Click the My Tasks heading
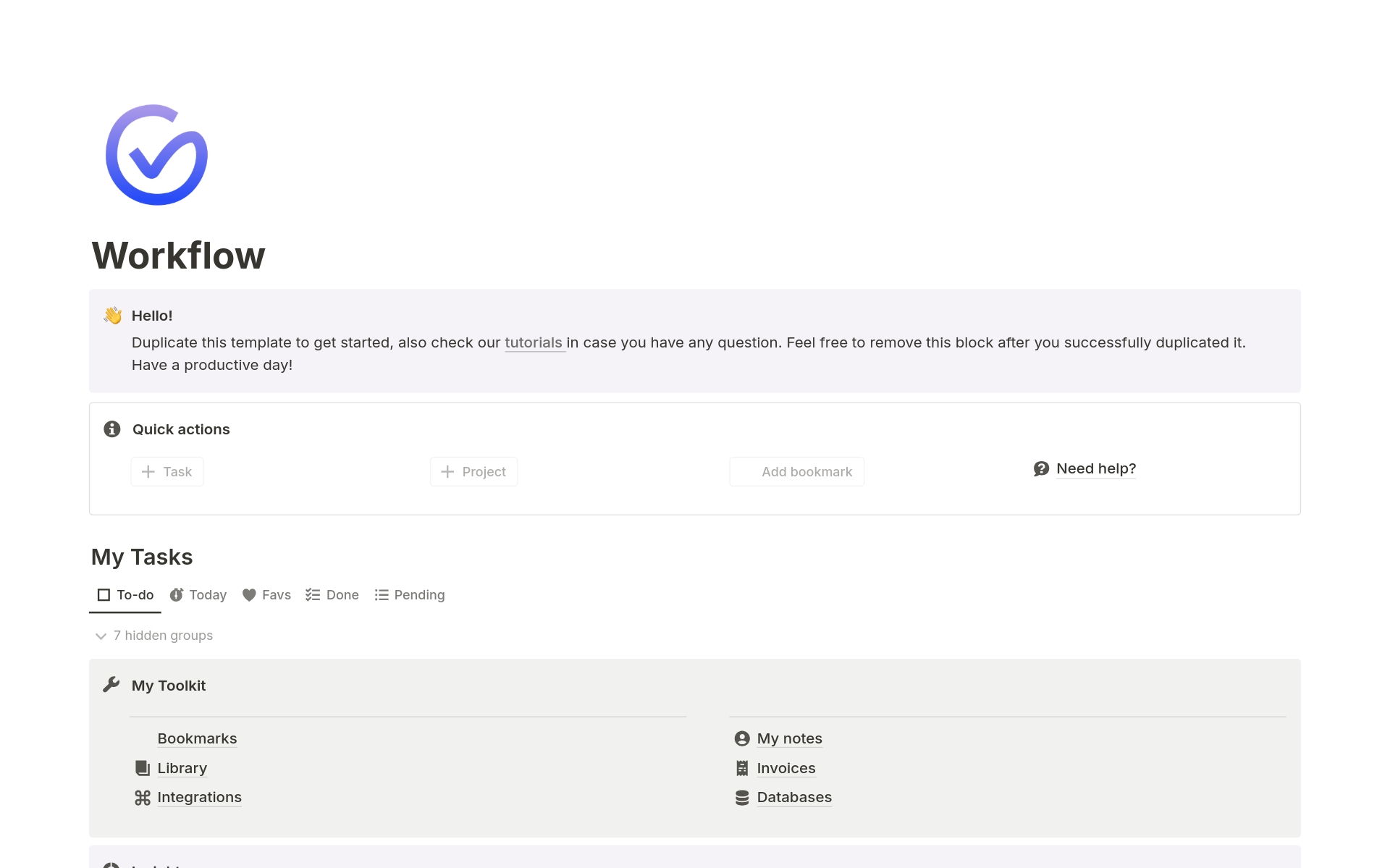 pos(142,557)
